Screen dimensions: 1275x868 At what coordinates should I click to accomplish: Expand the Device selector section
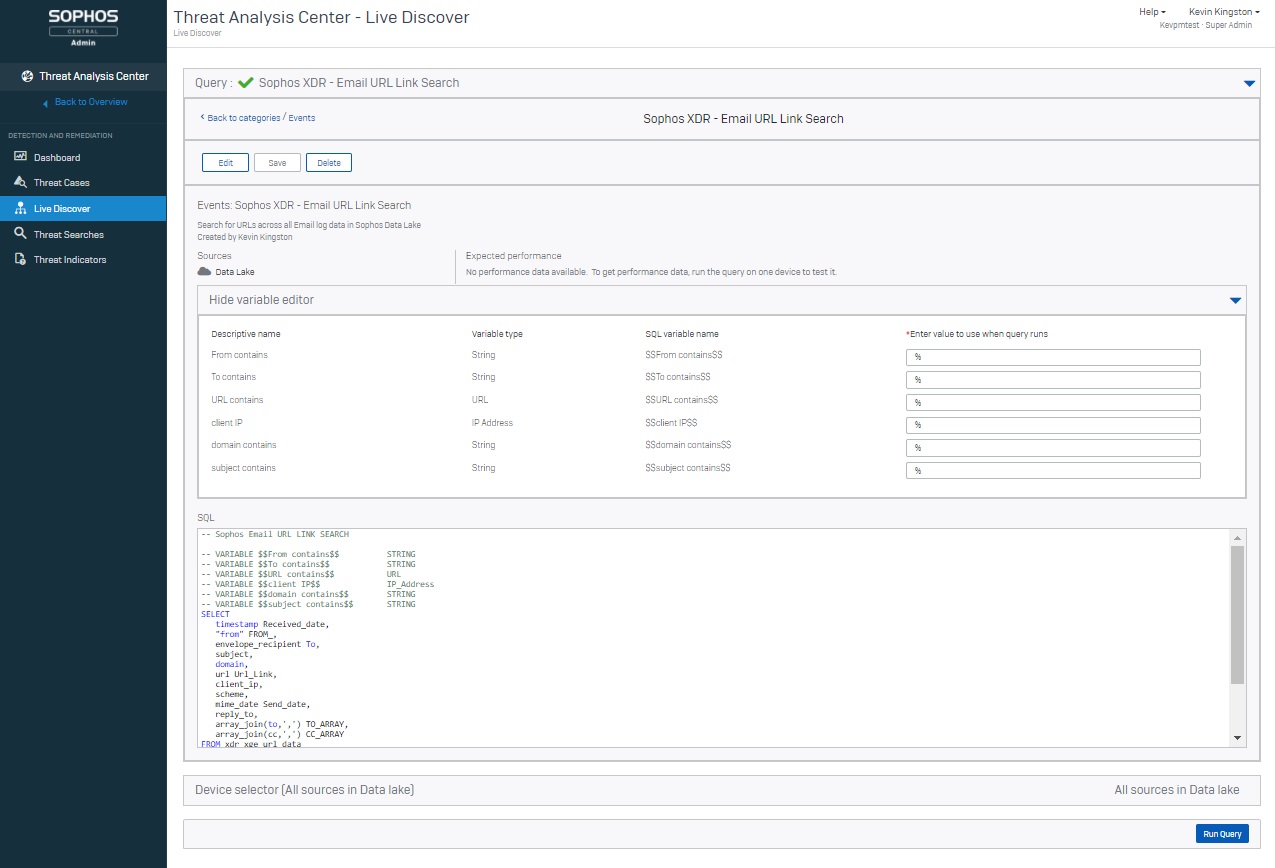(x=721, y=790)
